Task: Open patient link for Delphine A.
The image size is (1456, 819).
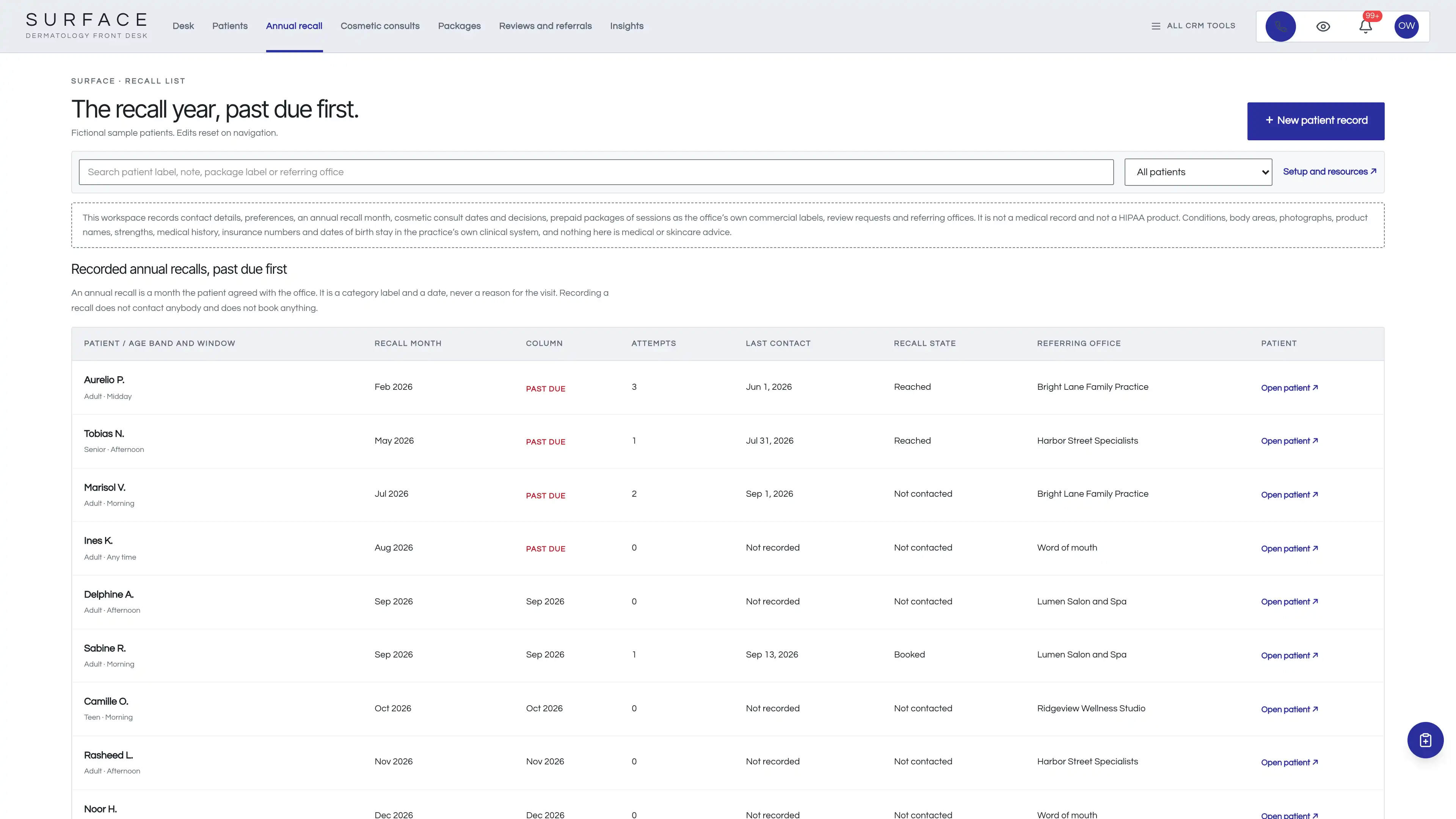Action: 1289,601
